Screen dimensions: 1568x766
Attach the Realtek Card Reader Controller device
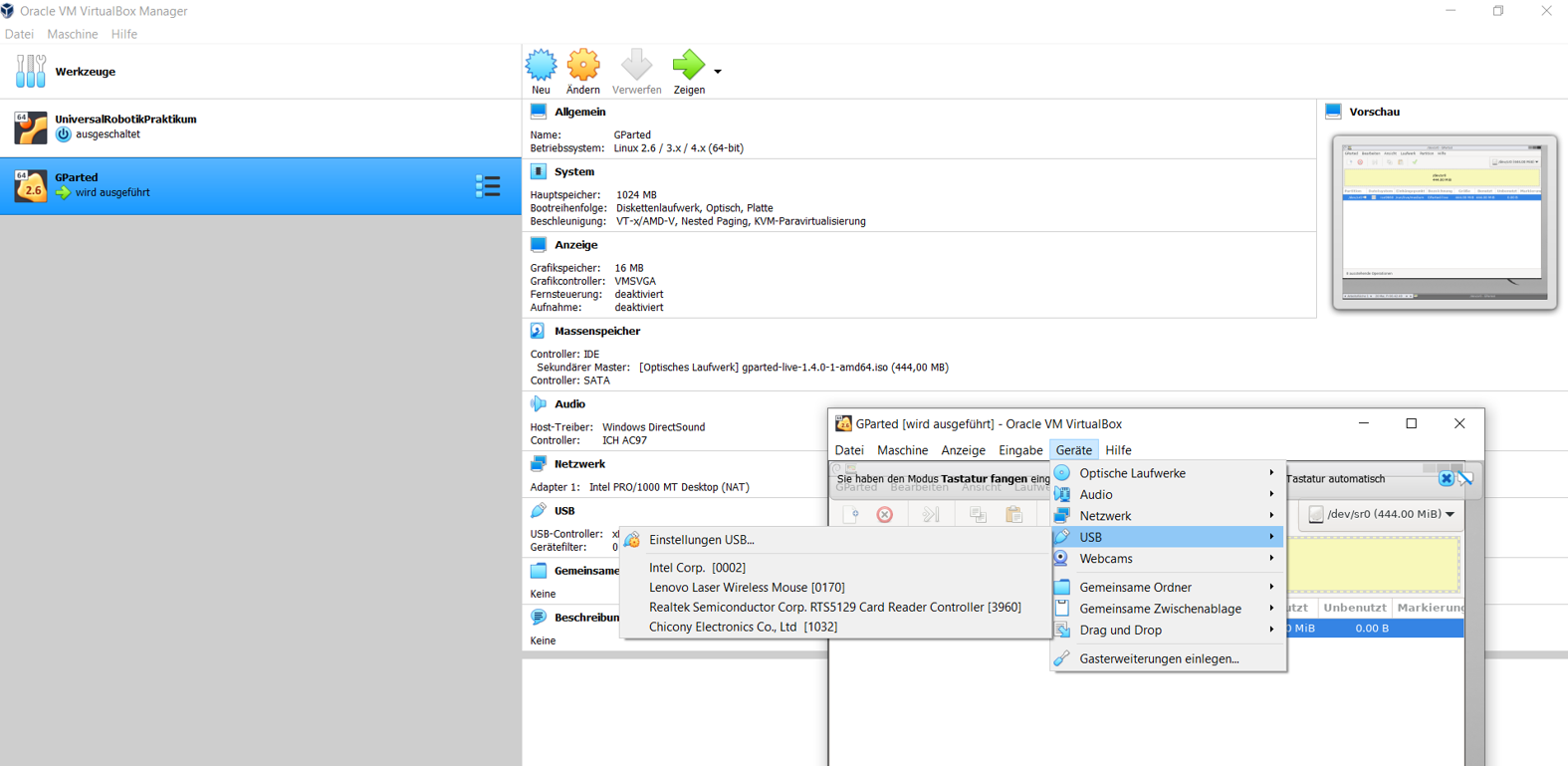coord(835,607)
